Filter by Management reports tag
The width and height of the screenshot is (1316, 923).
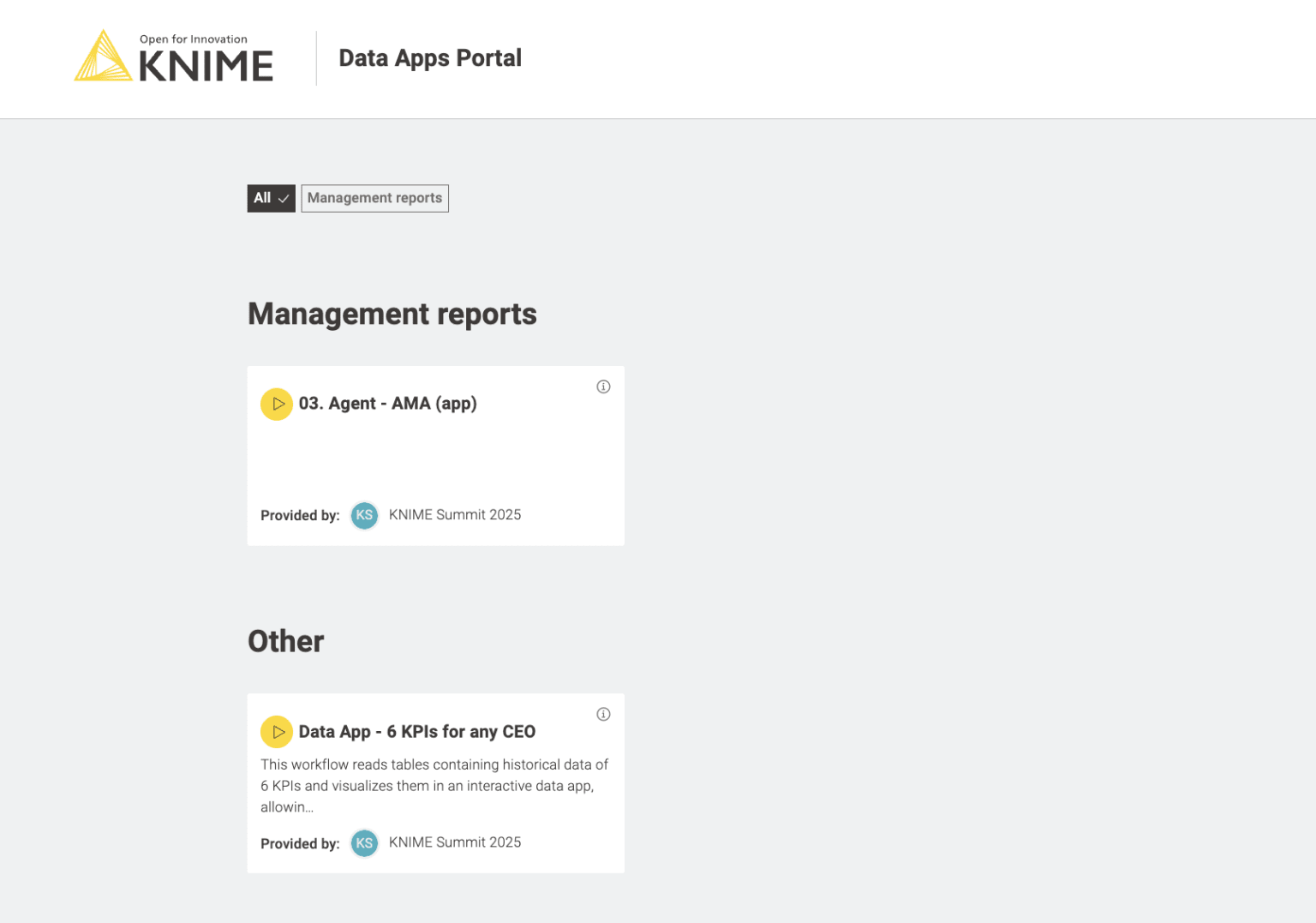(374, 198)
